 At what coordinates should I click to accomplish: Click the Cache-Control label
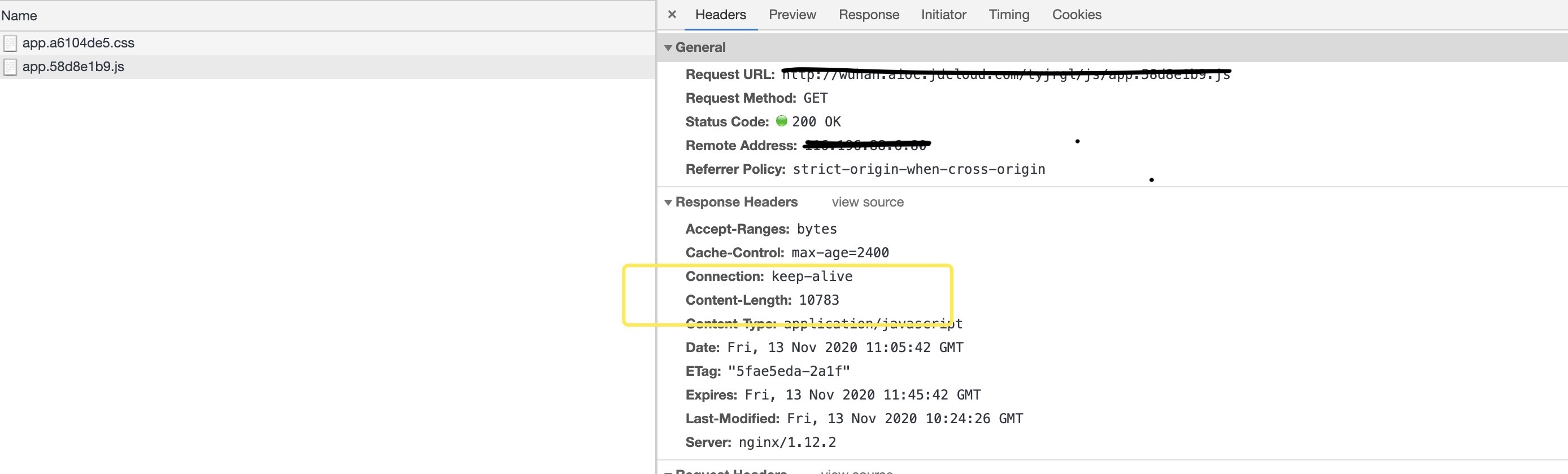click(735, 252)
